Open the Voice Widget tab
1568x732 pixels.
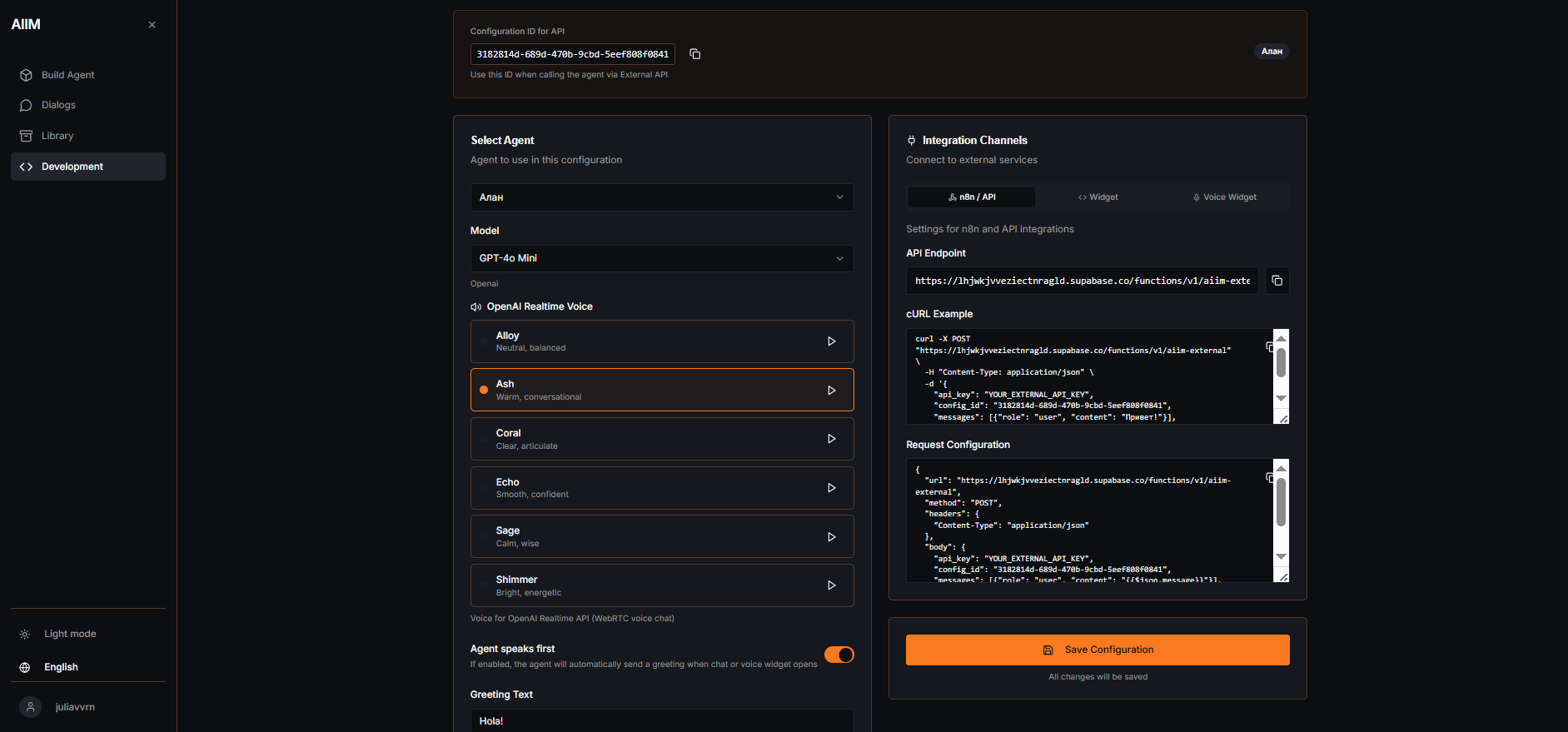(x=1225, y=197)
